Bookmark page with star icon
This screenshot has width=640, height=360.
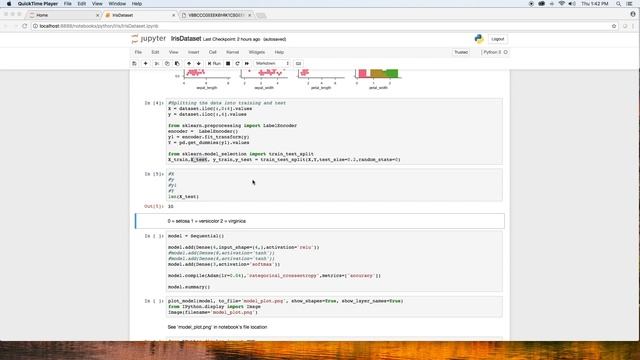tap(614, 26)
